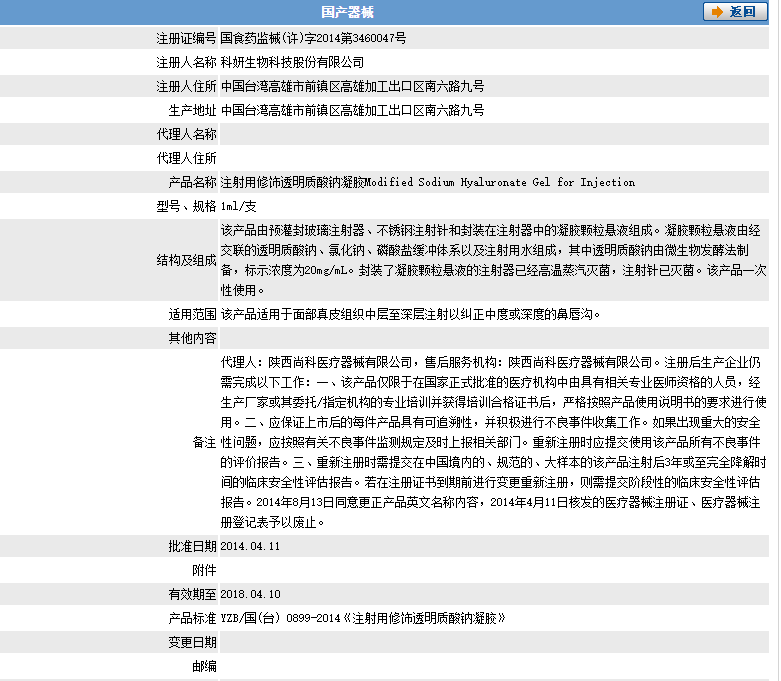Click the expiry date 2018.04.10
The height and width of the screenshot is (681, 781).
coord(250,595)
